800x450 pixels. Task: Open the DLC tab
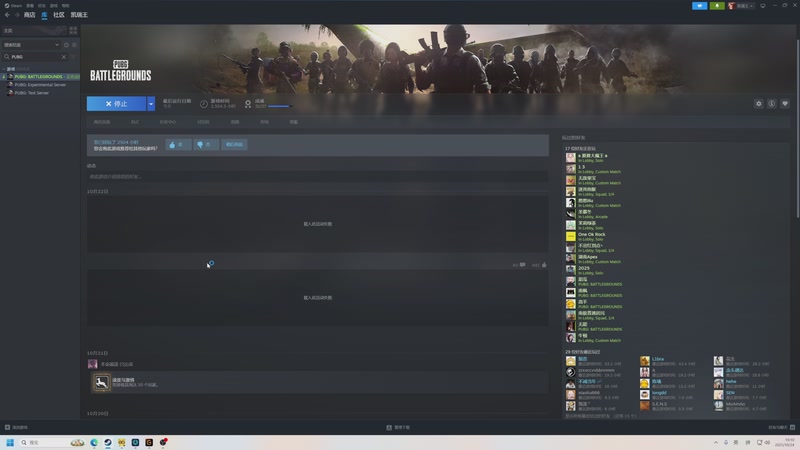point(135,122)
